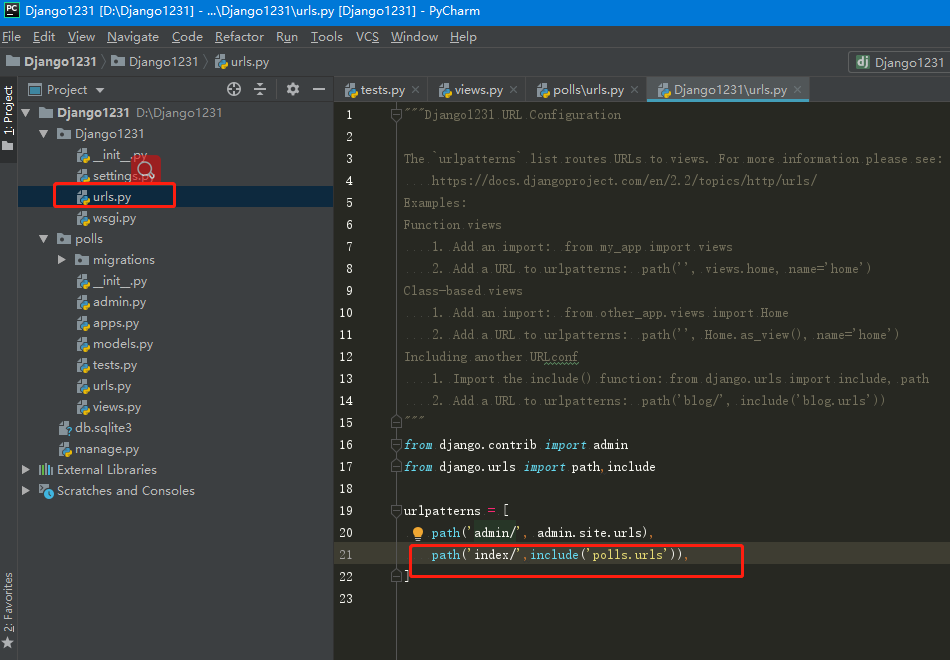The height and width of the screenshot is (660, 950).
Task: Select models.py in polls folder
Action: [122, 344]
